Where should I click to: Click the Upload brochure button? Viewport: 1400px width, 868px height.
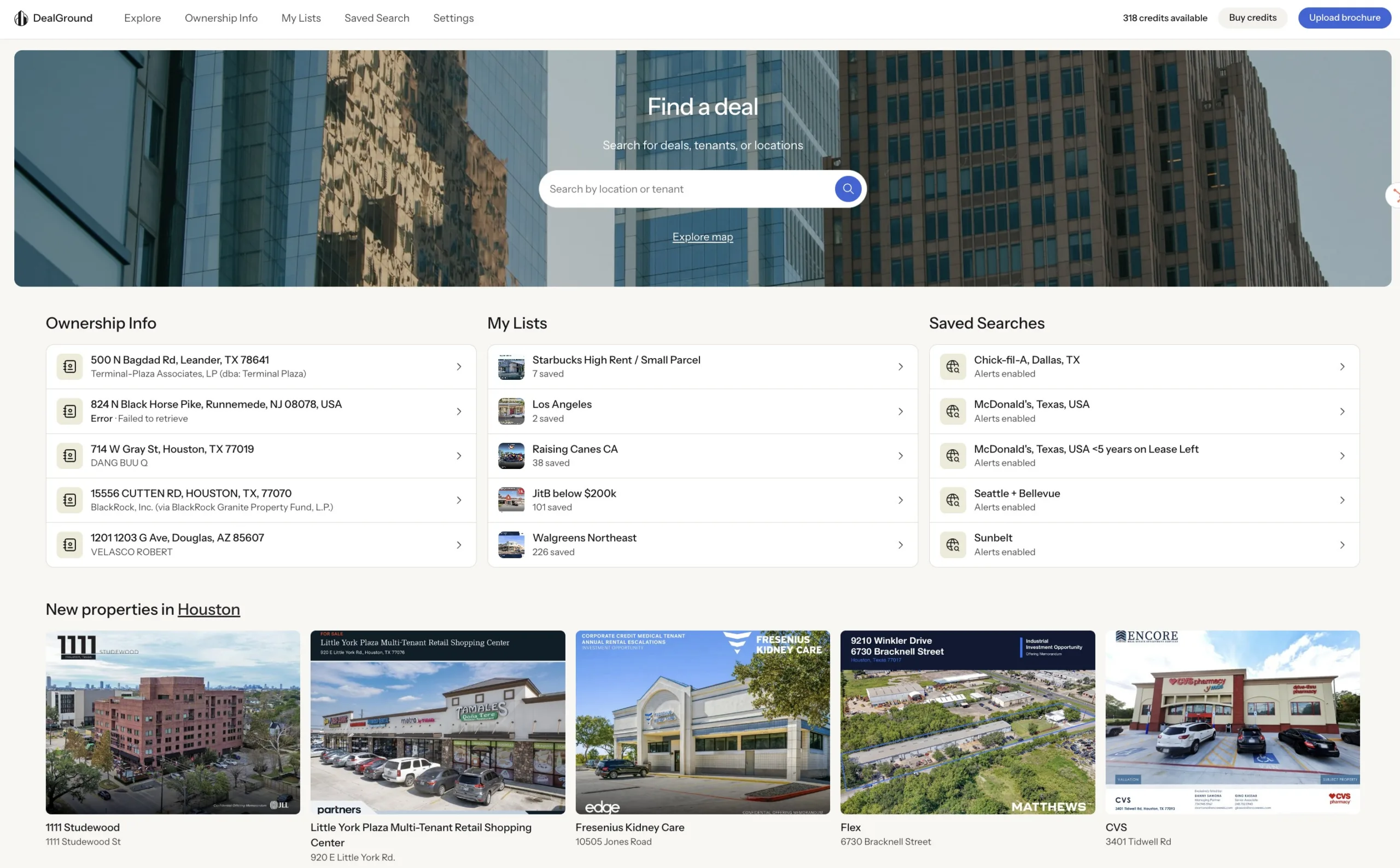pos(1344,17)
